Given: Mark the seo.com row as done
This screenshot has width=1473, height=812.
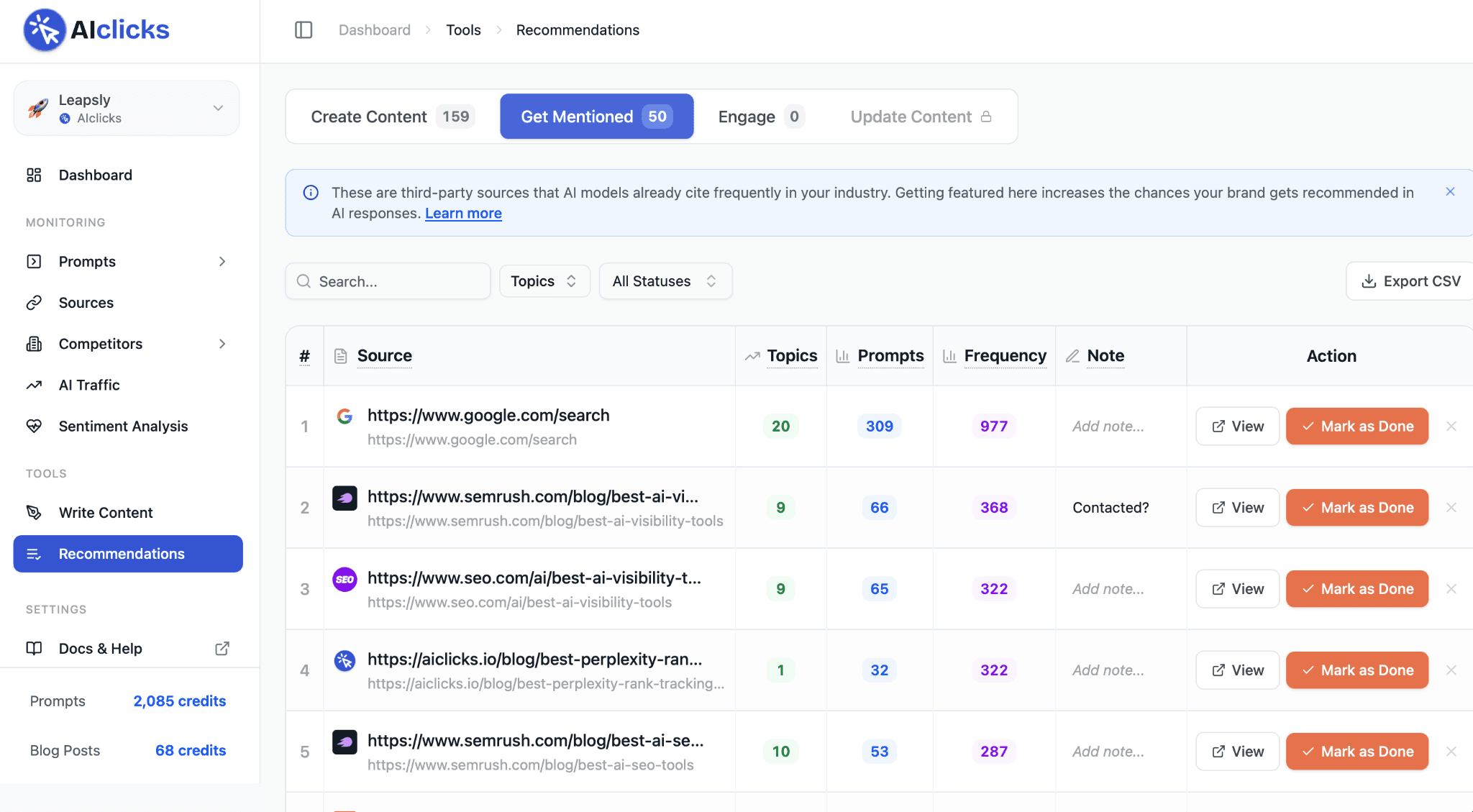Looking at the screenshot, I should point(1357,588).
